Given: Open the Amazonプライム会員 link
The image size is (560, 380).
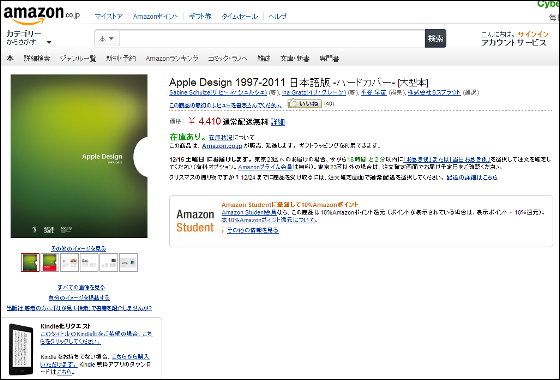Looking at the screenshot, I should point(265,167).
